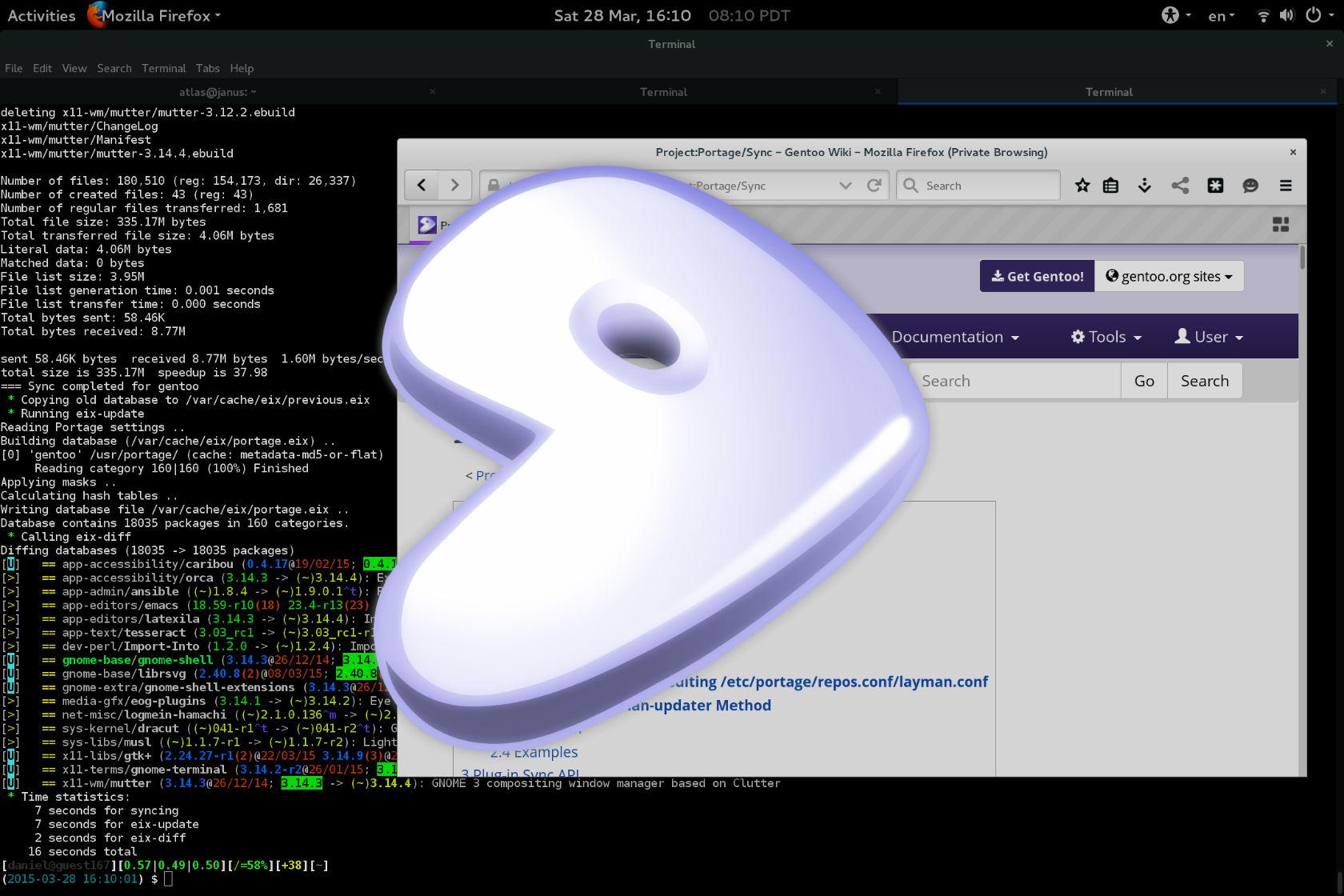Click the asterisk add-on icon

1215,186
